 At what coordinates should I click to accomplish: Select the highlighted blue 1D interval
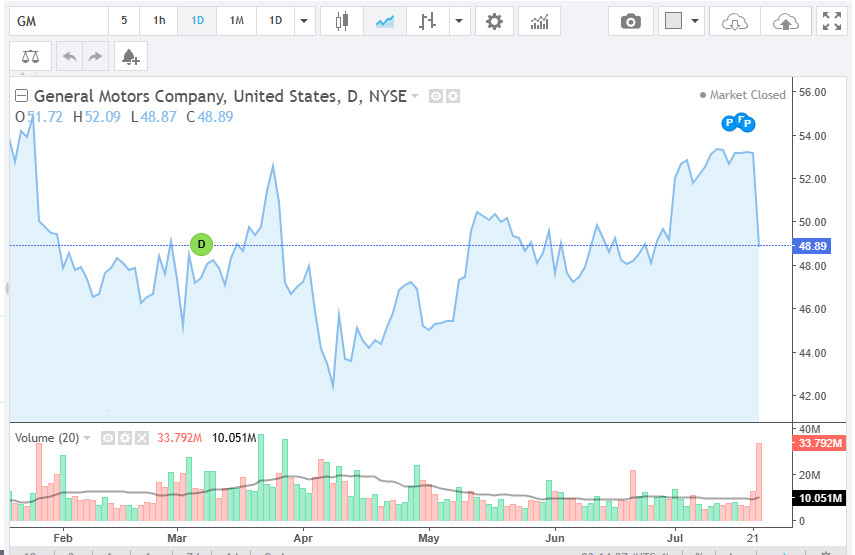point(197,21)
